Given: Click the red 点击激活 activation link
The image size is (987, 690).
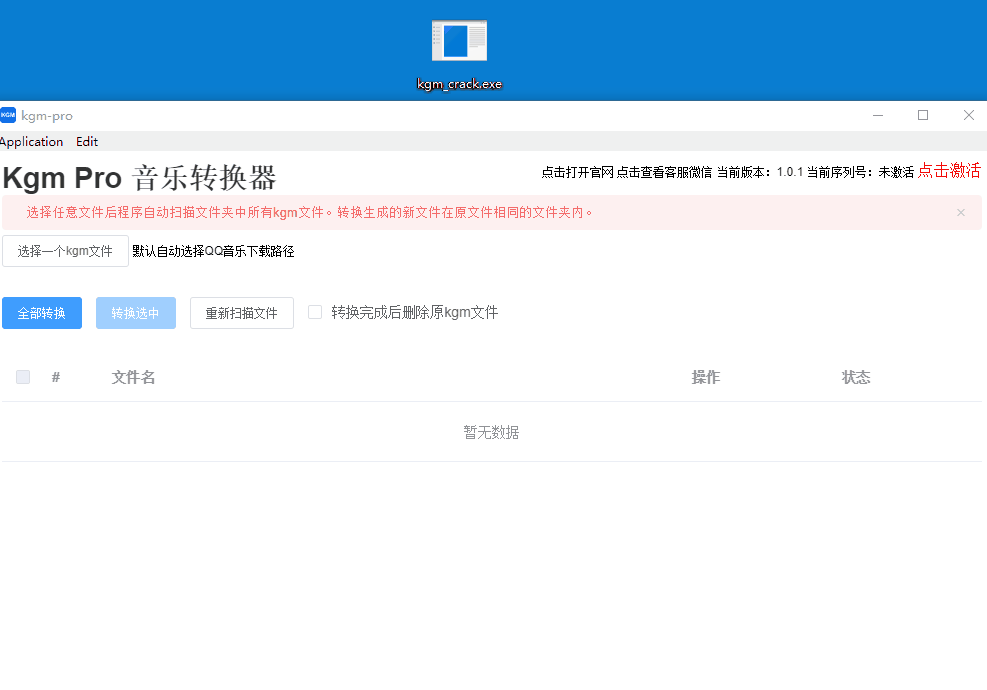Looking at the screenshot, I should point(949,171).
